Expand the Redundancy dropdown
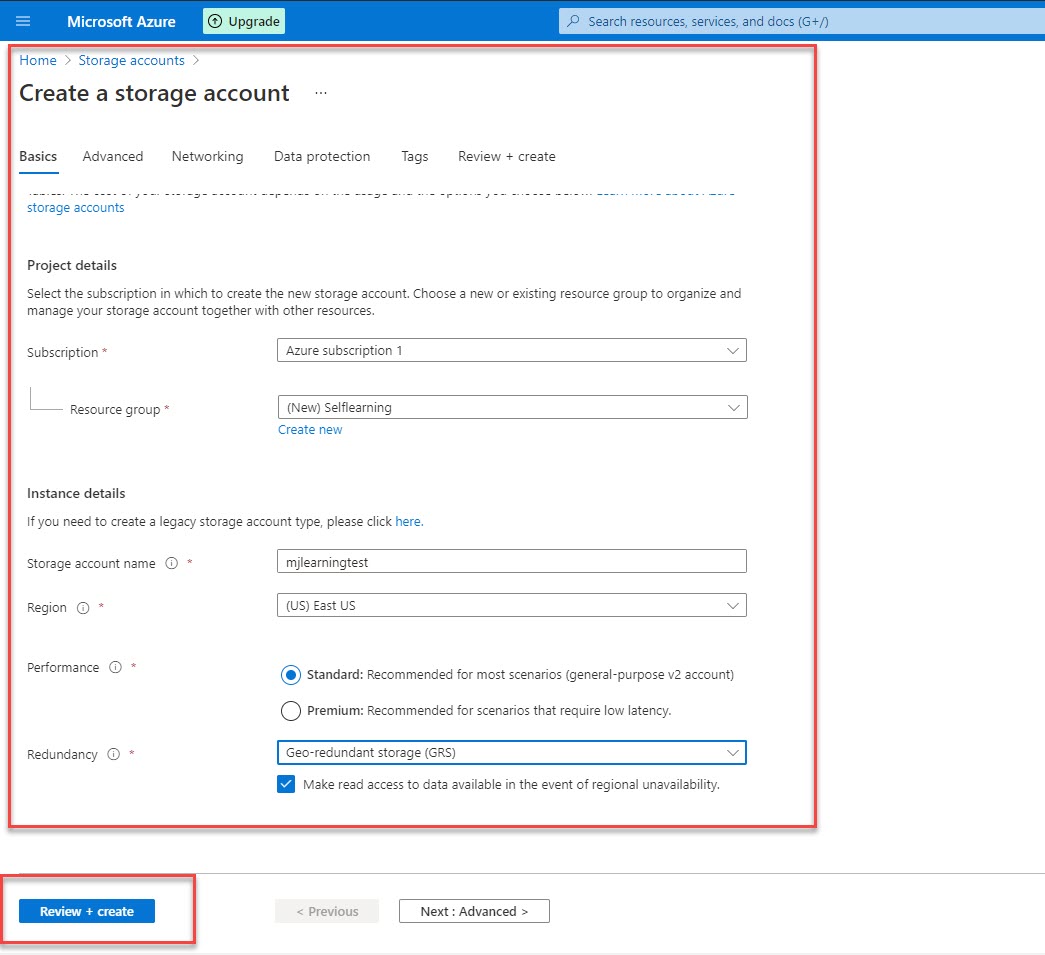 click(511, 752)
